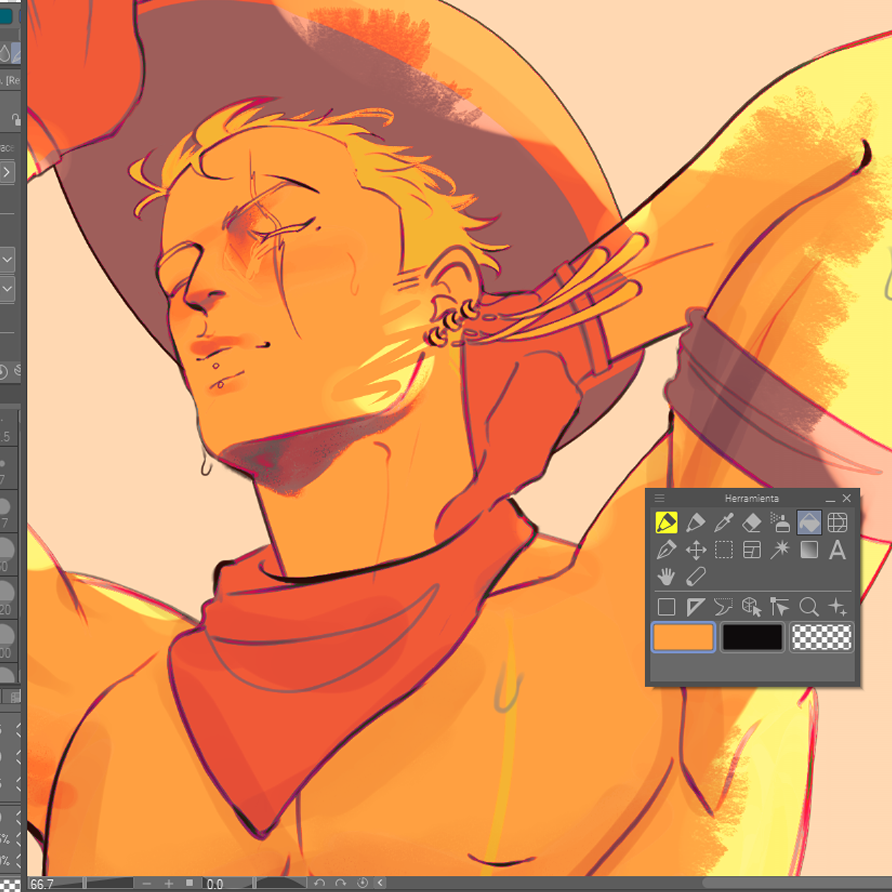Select the Text tool

click(x=837, y=550)
